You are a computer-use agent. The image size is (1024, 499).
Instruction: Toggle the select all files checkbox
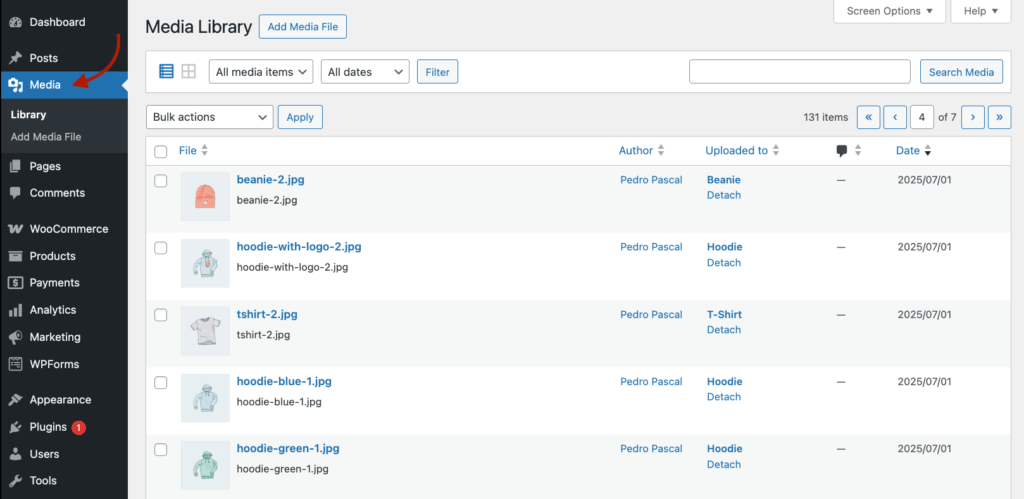point(161,152)
